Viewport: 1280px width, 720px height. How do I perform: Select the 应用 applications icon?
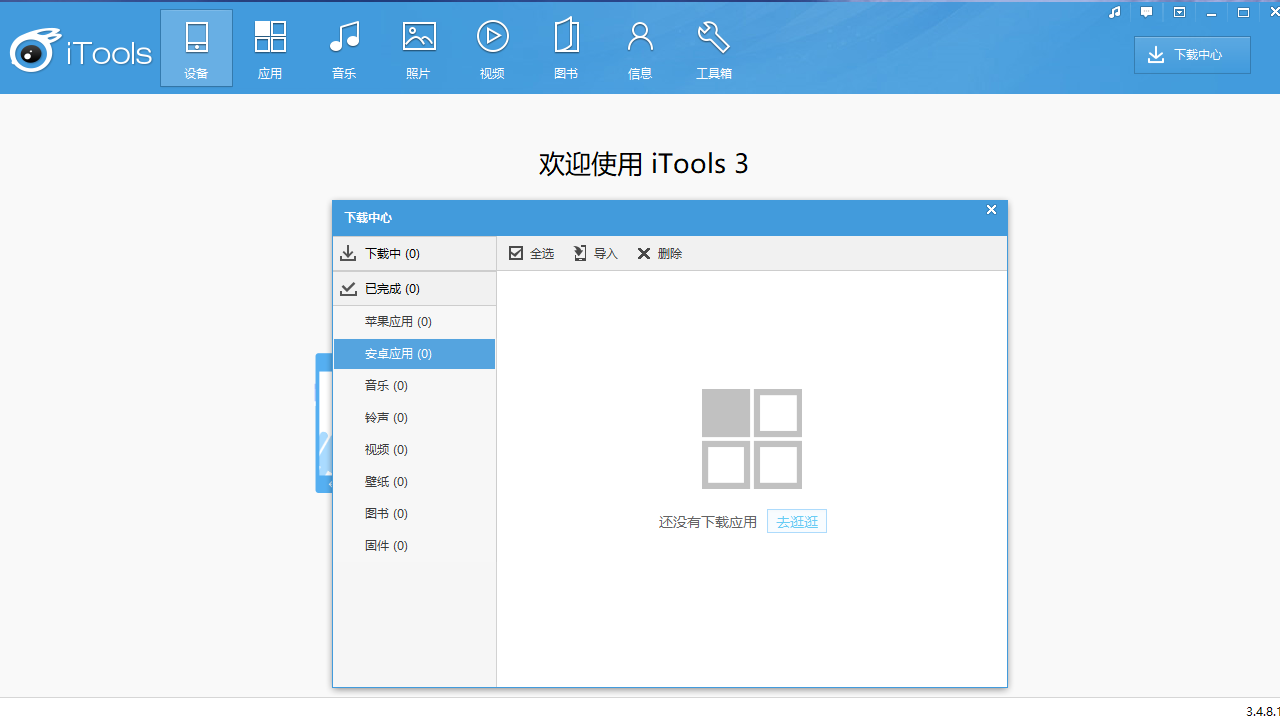(269, 47)
